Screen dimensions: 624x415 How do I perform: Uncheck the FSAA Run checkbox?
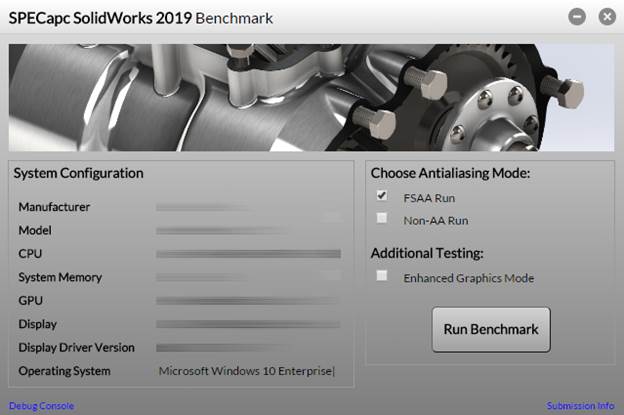381,197
